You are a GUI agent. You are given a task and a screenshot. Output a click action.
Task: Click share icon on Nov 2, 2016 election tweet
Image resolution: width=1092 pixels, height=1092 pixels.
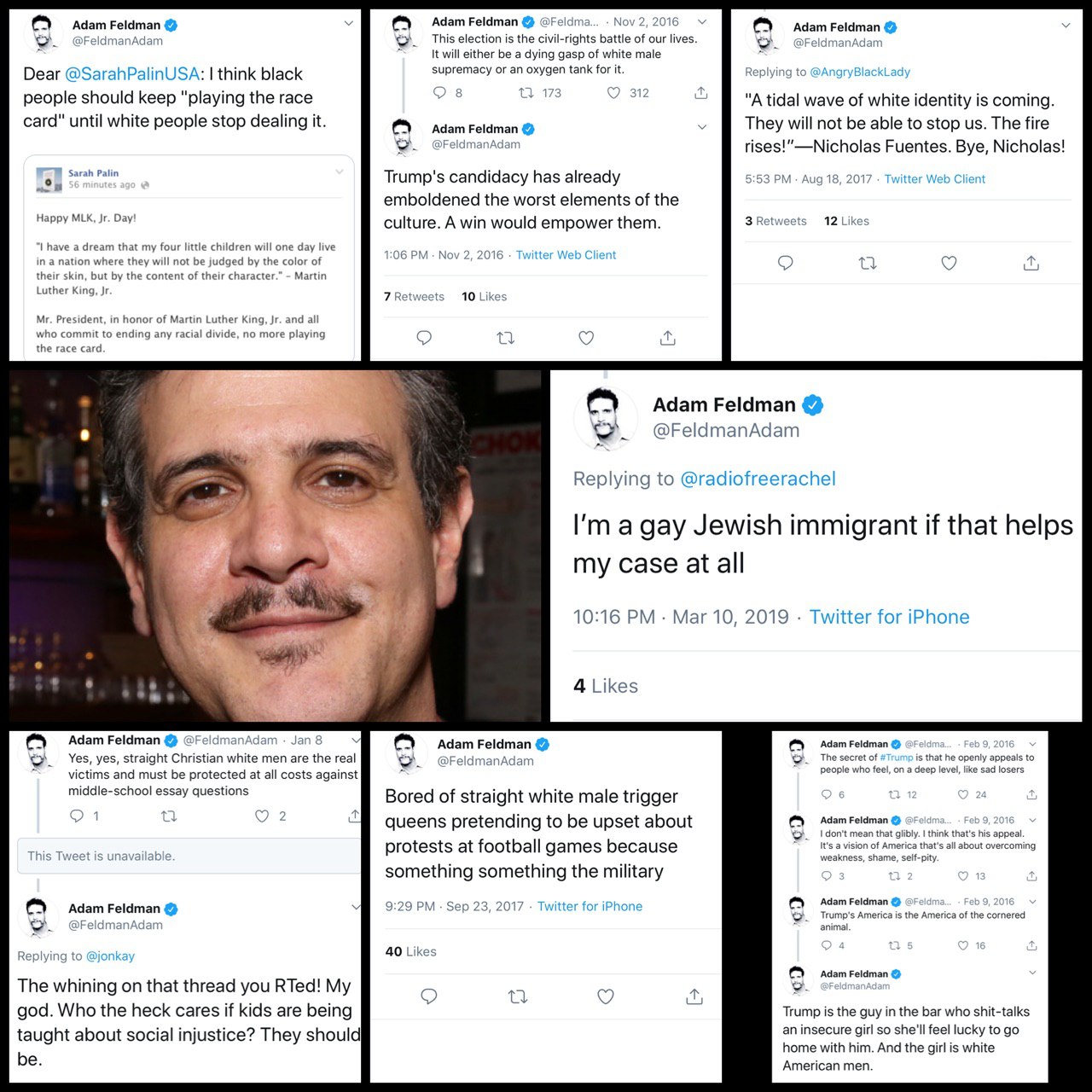(701, 93)
